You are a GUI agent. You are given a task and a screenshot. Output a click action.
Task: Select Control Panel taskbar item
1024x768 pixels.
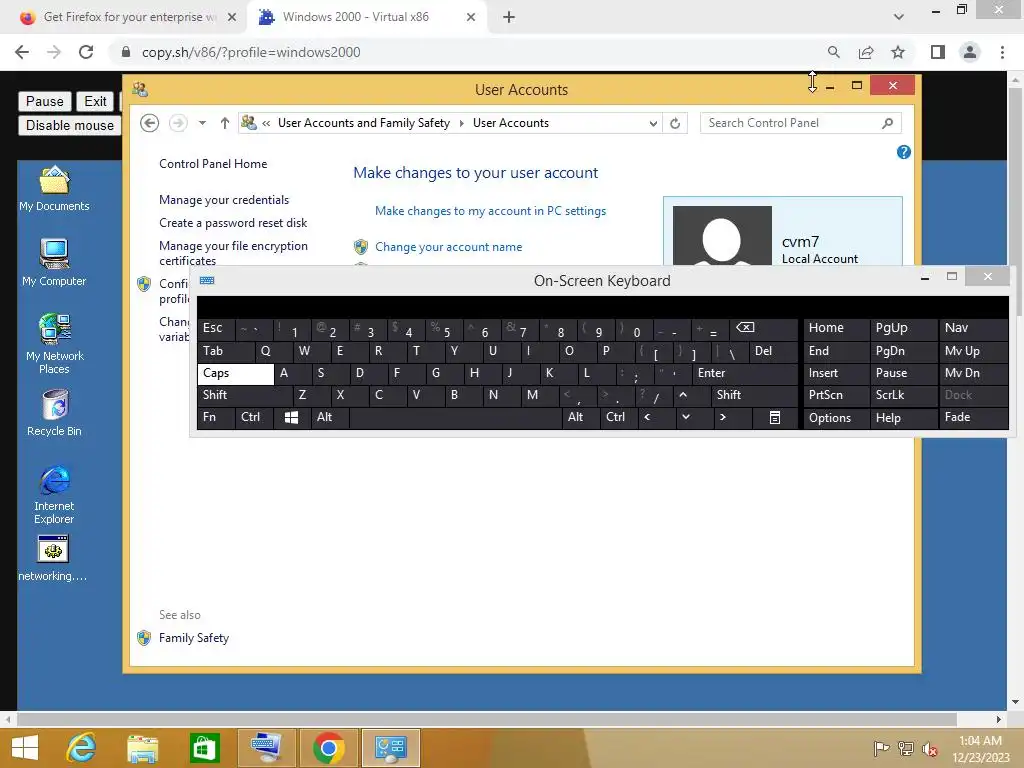point(391,748)
